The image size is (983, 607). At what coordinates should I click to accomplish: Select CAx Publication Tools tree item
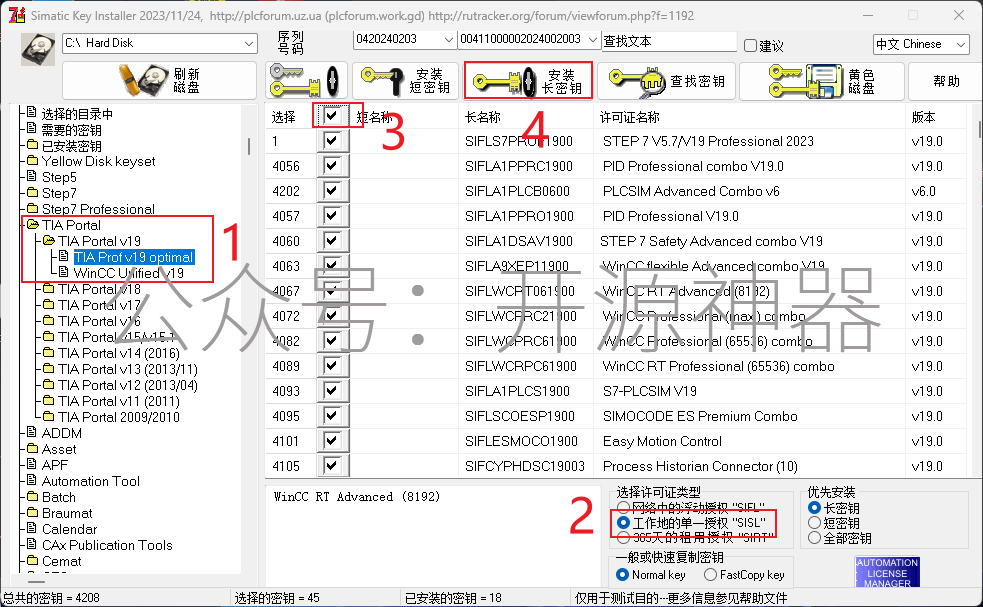[x=107, y=545]
